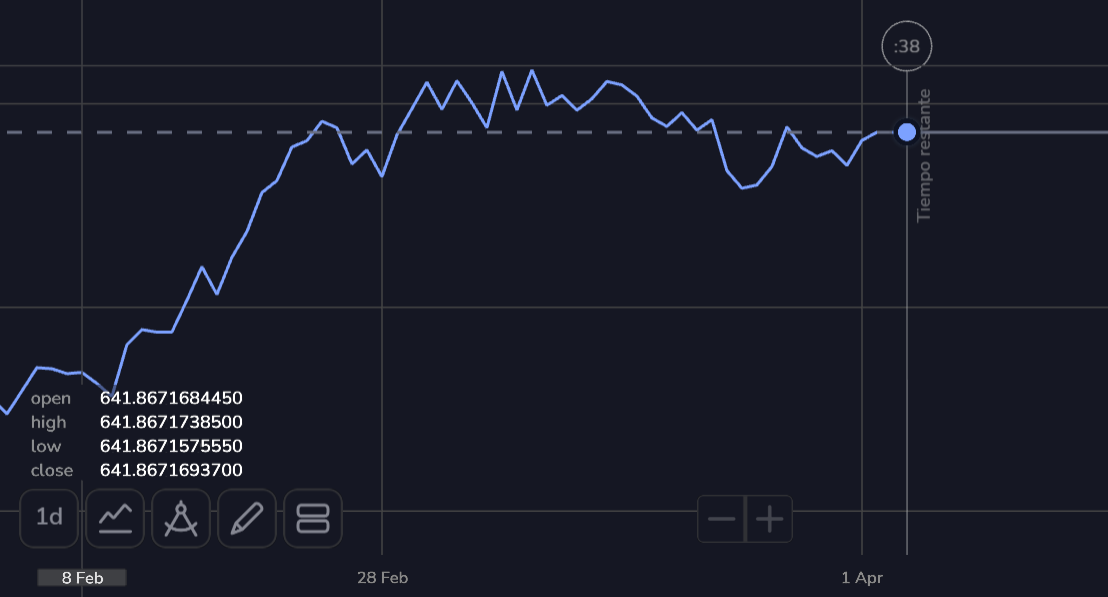Click the 28 Feb axis label
This screenshot has height=597, width=1108.
point(382,577)
